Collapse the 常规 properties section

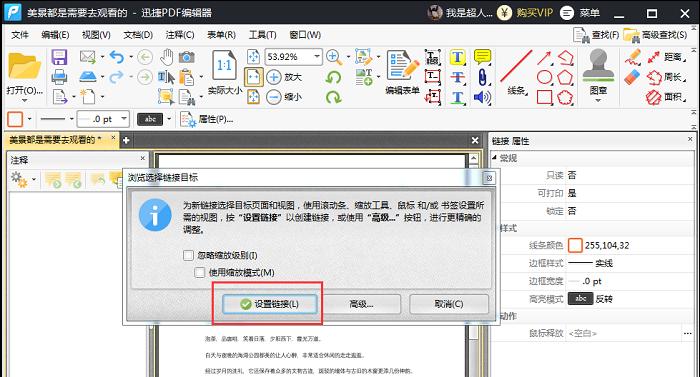pyautogui.click(x=495, y=158)
